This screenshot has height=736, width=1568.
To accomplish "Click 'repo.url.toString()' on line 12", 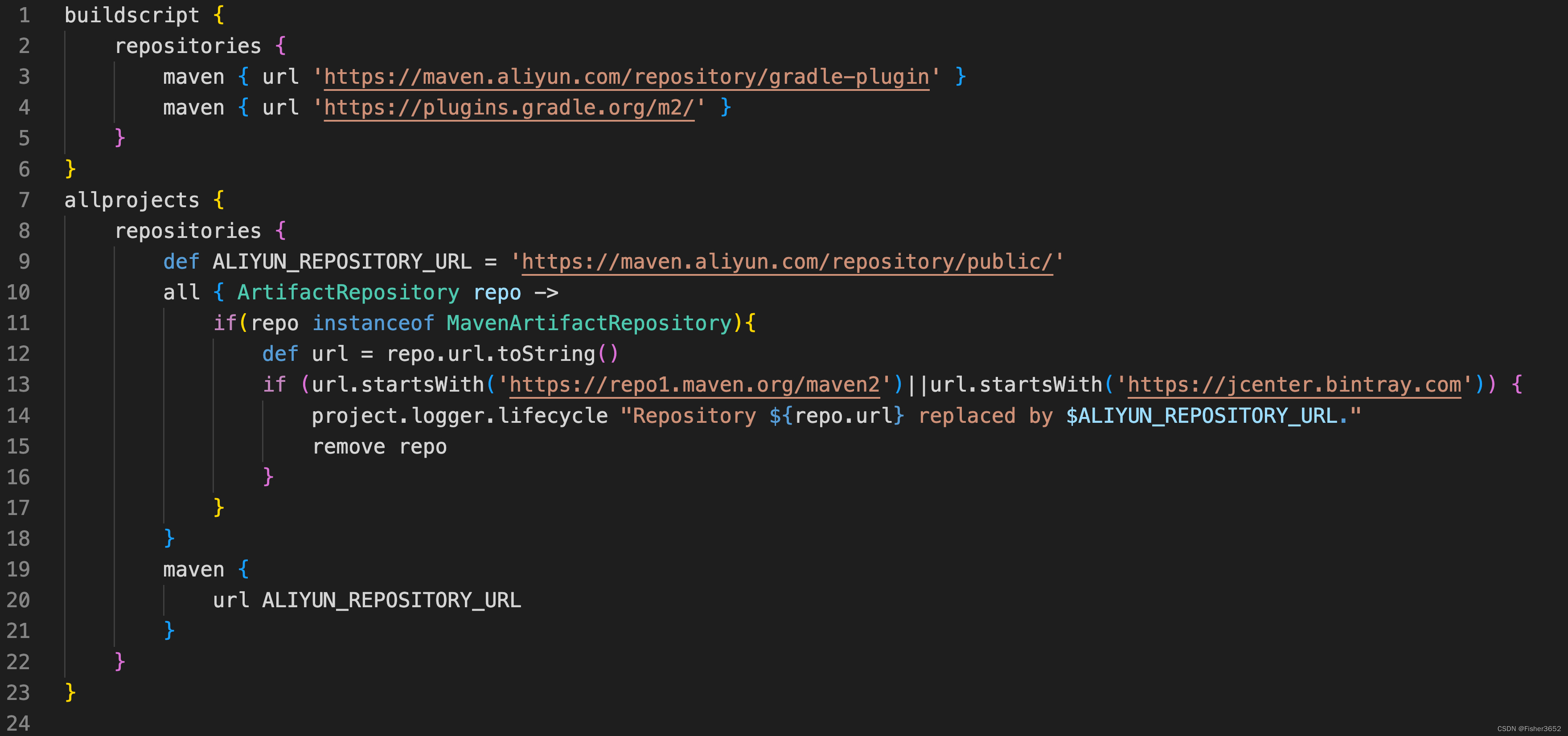I will click(503, 354).
